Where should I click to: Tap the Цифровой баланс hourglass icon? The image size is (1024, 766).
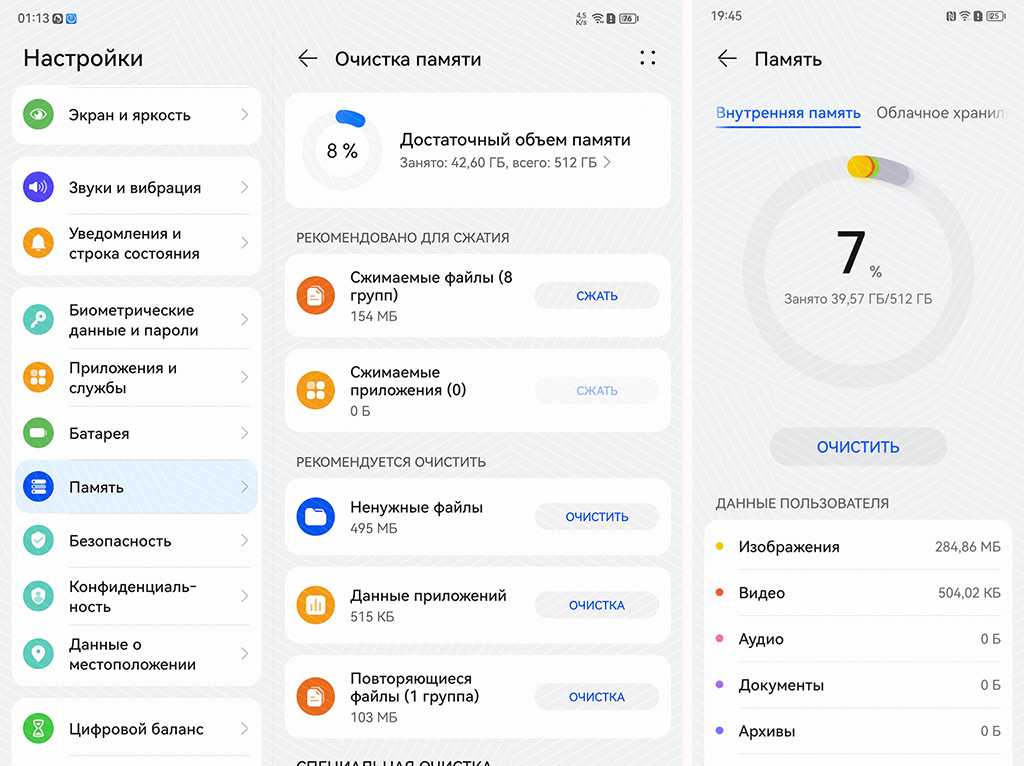pos(38,729)
